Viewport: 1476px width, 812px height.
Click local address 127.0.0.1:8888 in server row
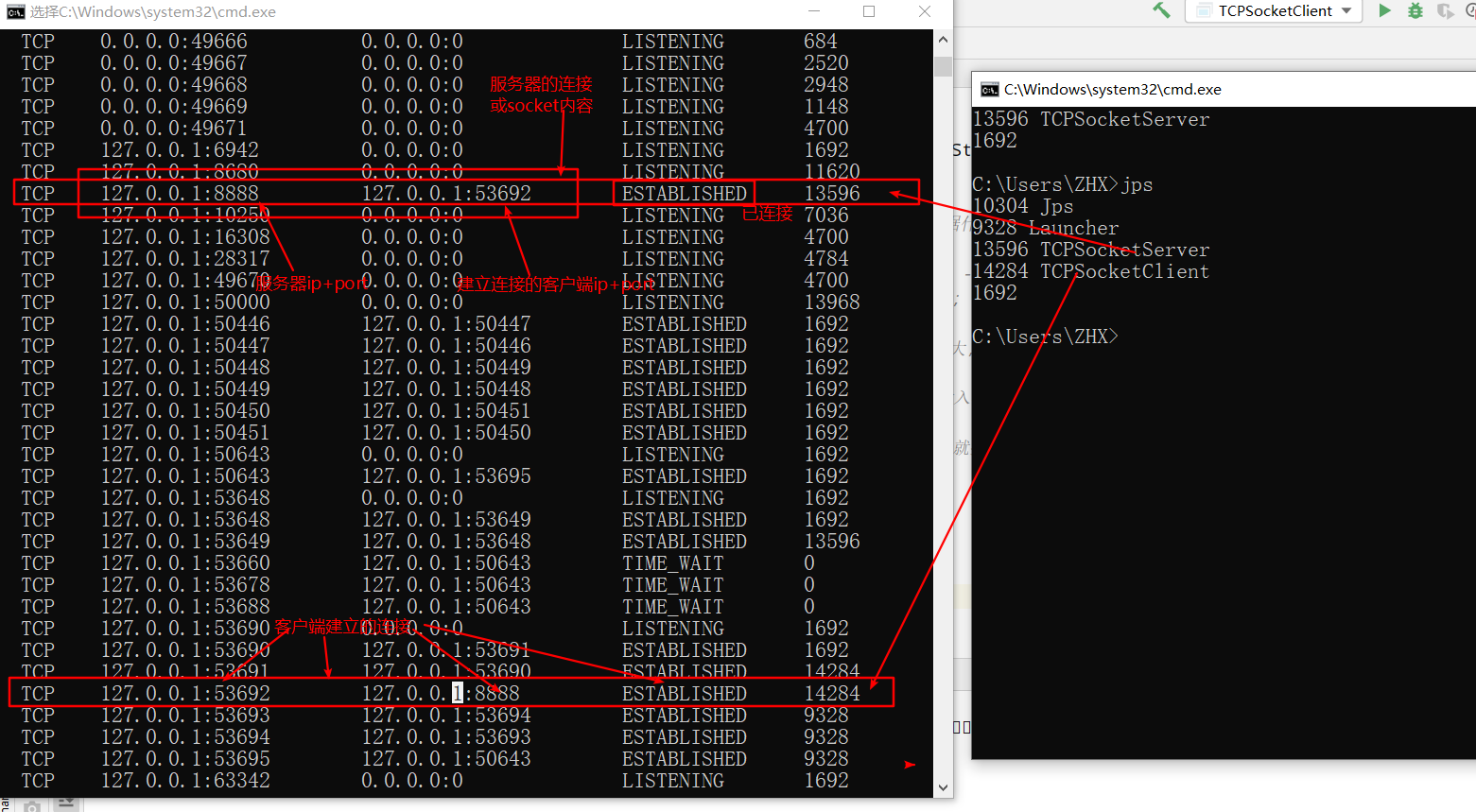[x=180, y=194]
